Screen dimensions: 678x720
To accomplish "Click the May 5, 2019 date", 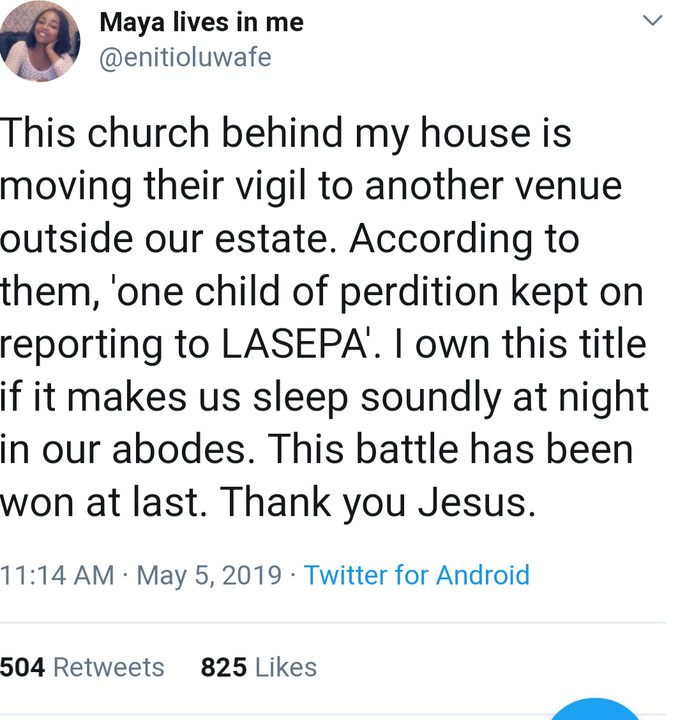I will coord(208,576).
